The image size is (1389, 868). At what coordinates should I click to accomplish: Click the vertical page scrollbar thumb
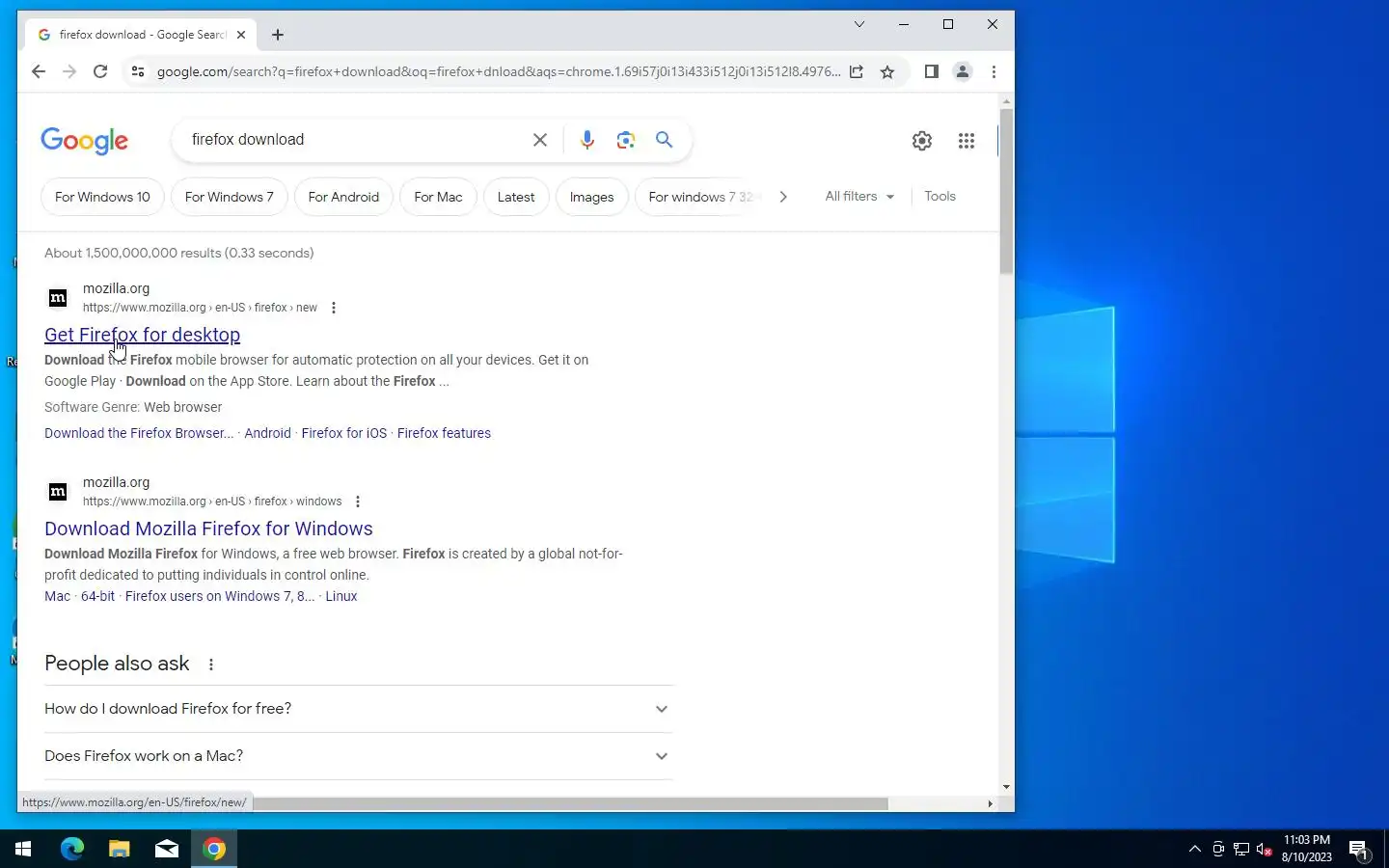coord(1006,191)
